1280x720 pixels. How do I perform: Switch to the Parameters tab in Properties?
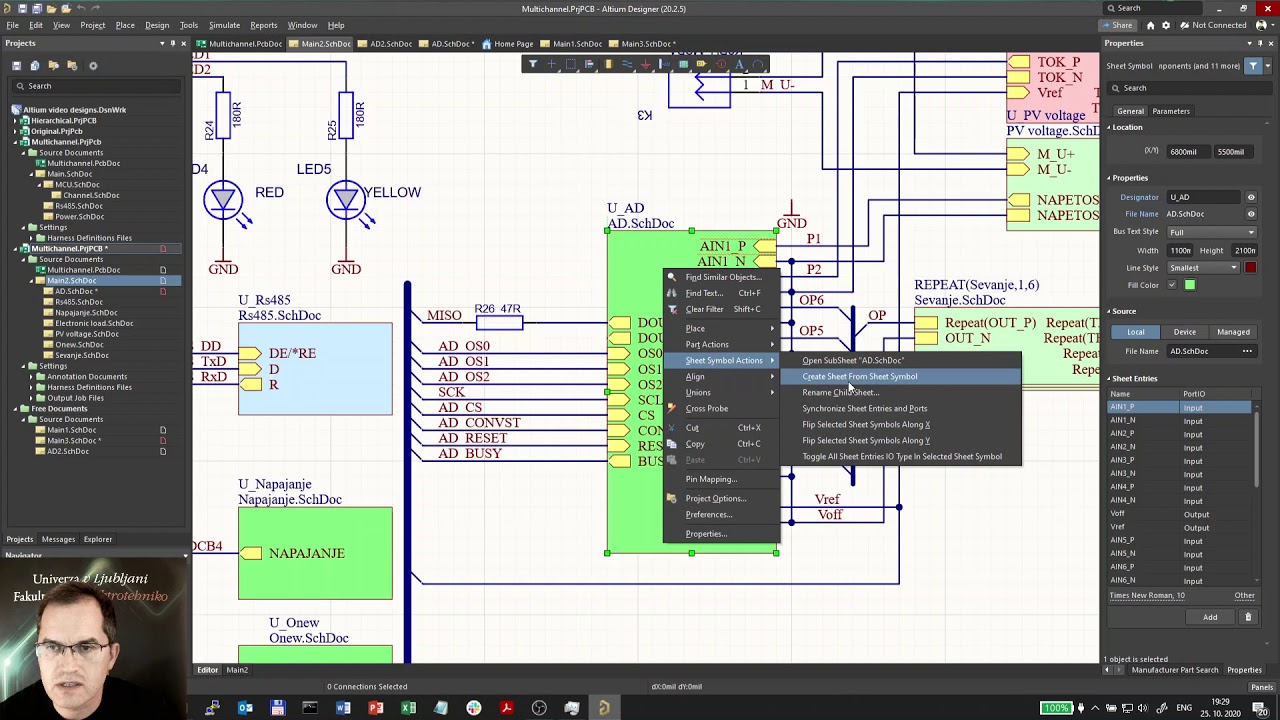click(x=1171, y=111)
